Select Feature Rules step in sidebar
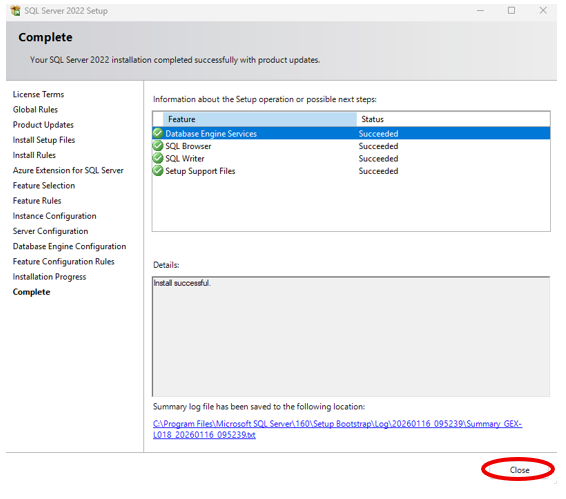Screen dimensions: 566x499 tap(37, 200)
